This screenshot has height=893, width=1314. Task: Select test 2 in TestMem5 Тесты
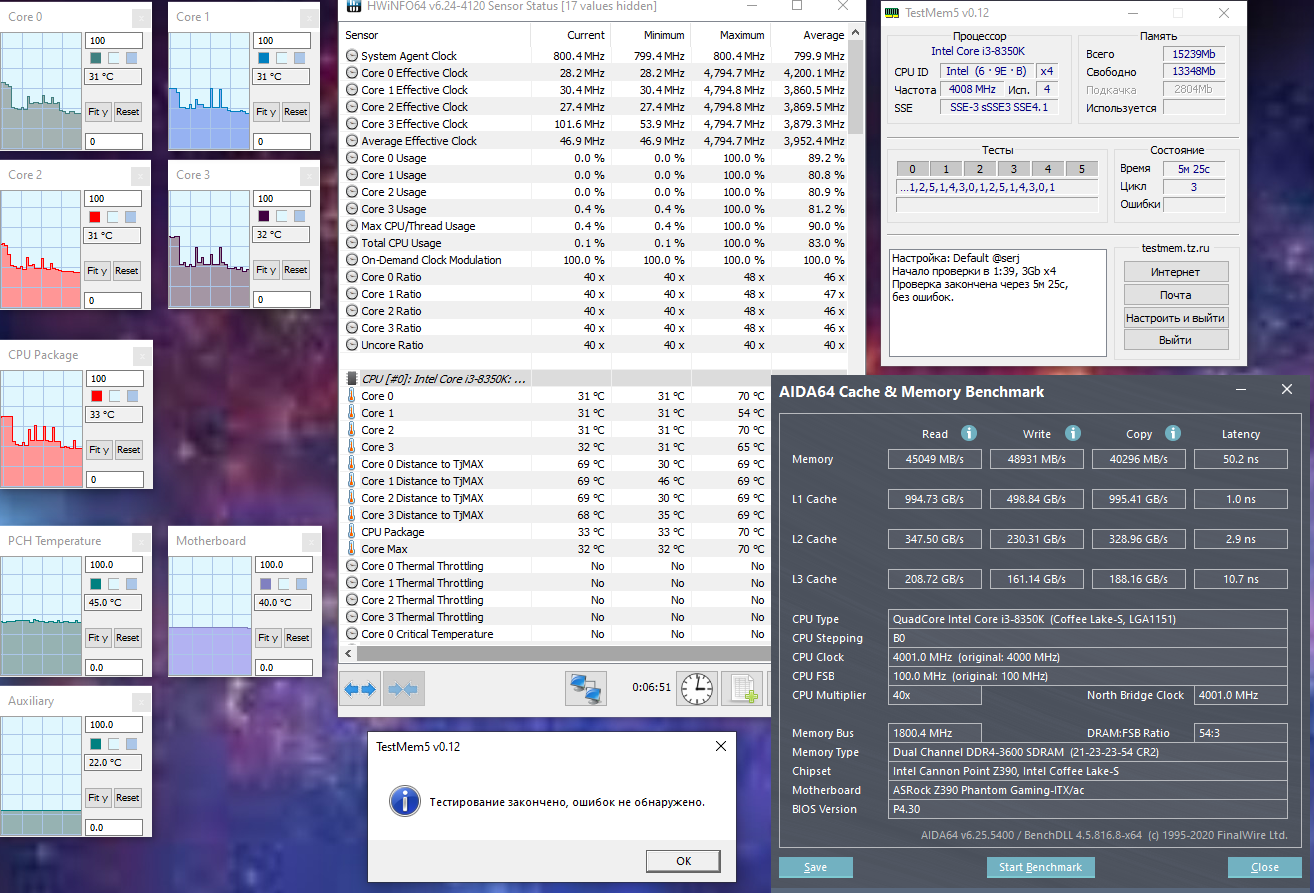980,169
